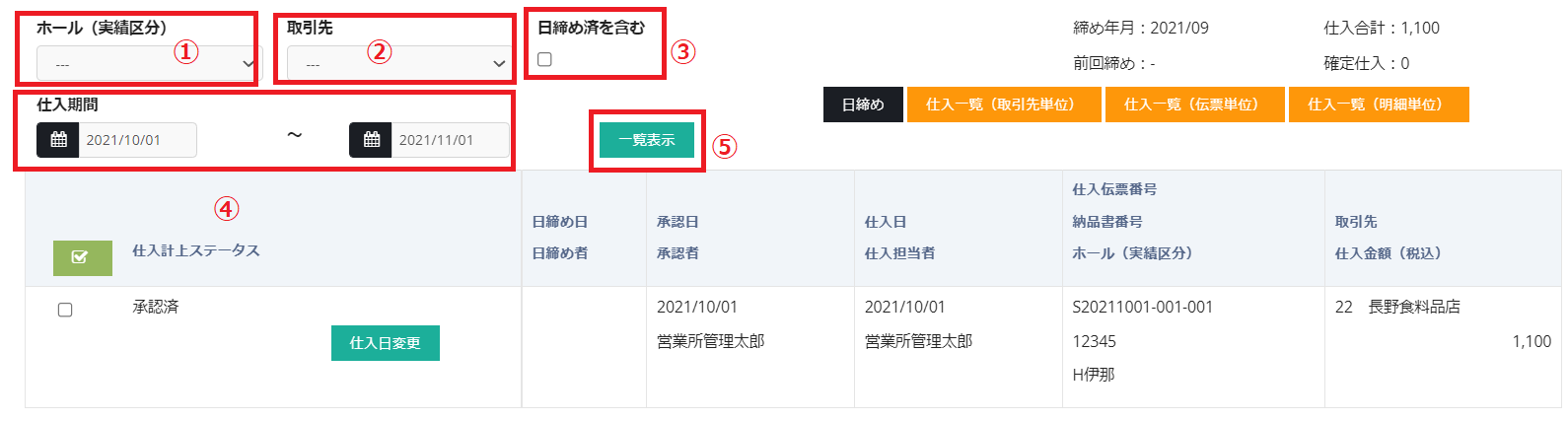Expand the 取引先 dropdown
This screenshot has height=421, width=1568.
click(398, 64)
